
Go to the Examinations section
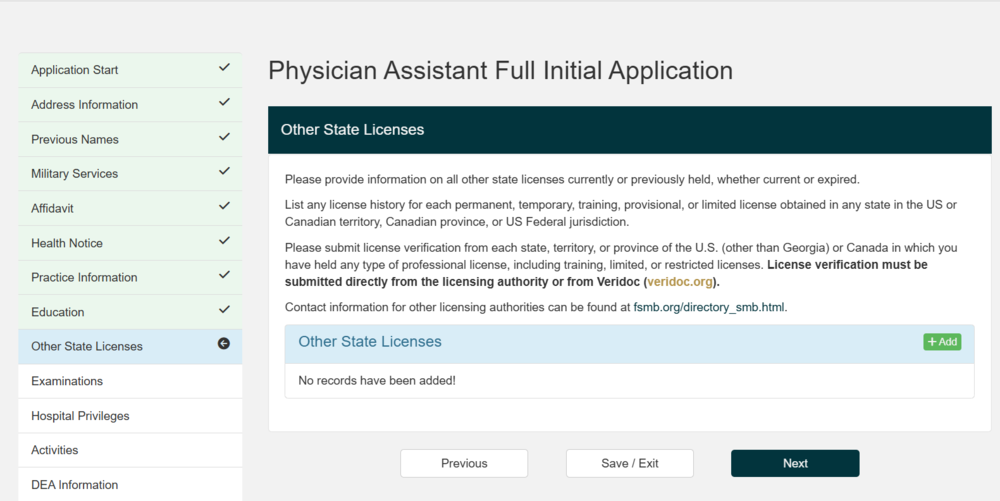[x=130, y=381]
